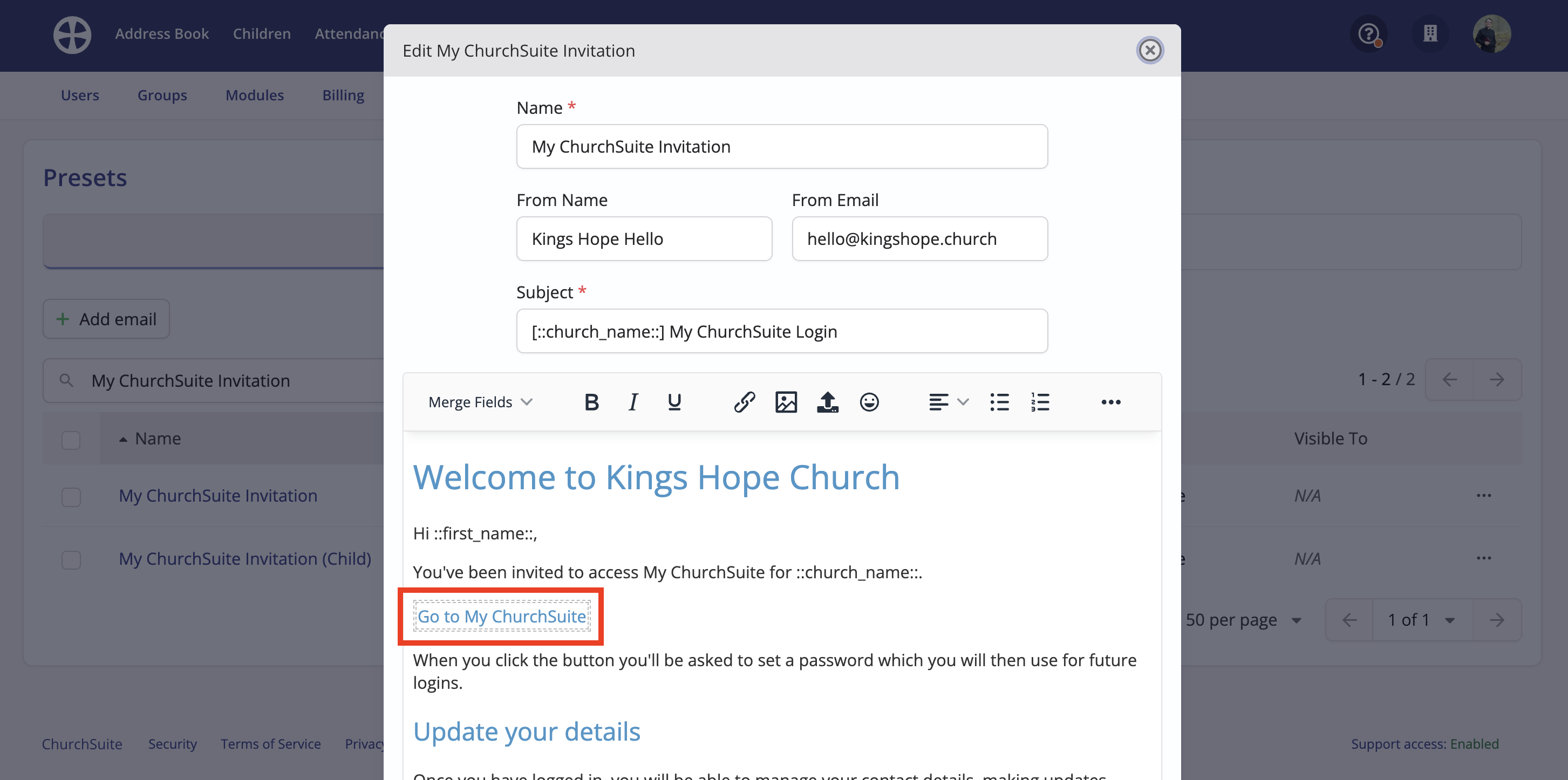Open the 1 of 1 page selector
1568x780 pixels.
1422,620
